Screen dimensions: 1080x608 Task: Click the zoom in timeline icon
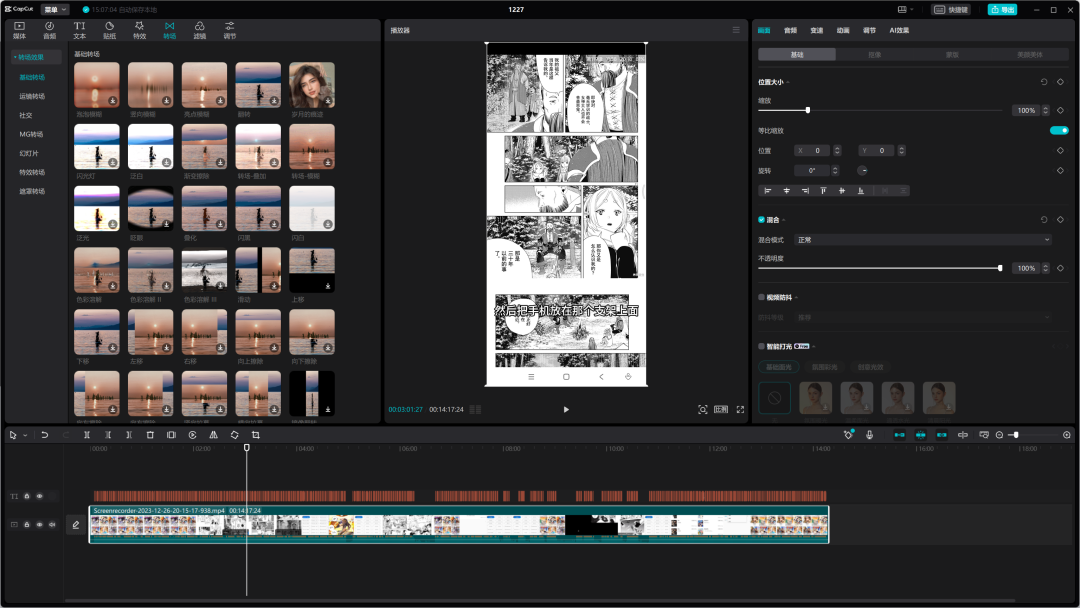click(x=1067, y=435)
